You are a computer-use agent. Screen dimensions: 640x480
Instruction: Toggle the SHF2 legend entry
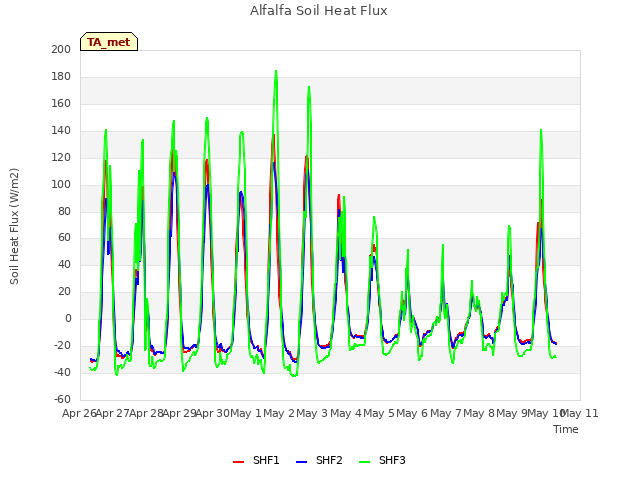(x=319, y=460)
